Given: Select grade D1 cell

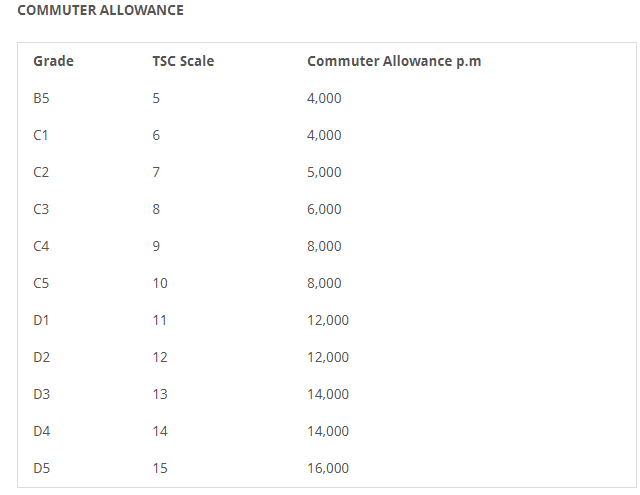Looking at the screenshot, I should click(41, 320).
